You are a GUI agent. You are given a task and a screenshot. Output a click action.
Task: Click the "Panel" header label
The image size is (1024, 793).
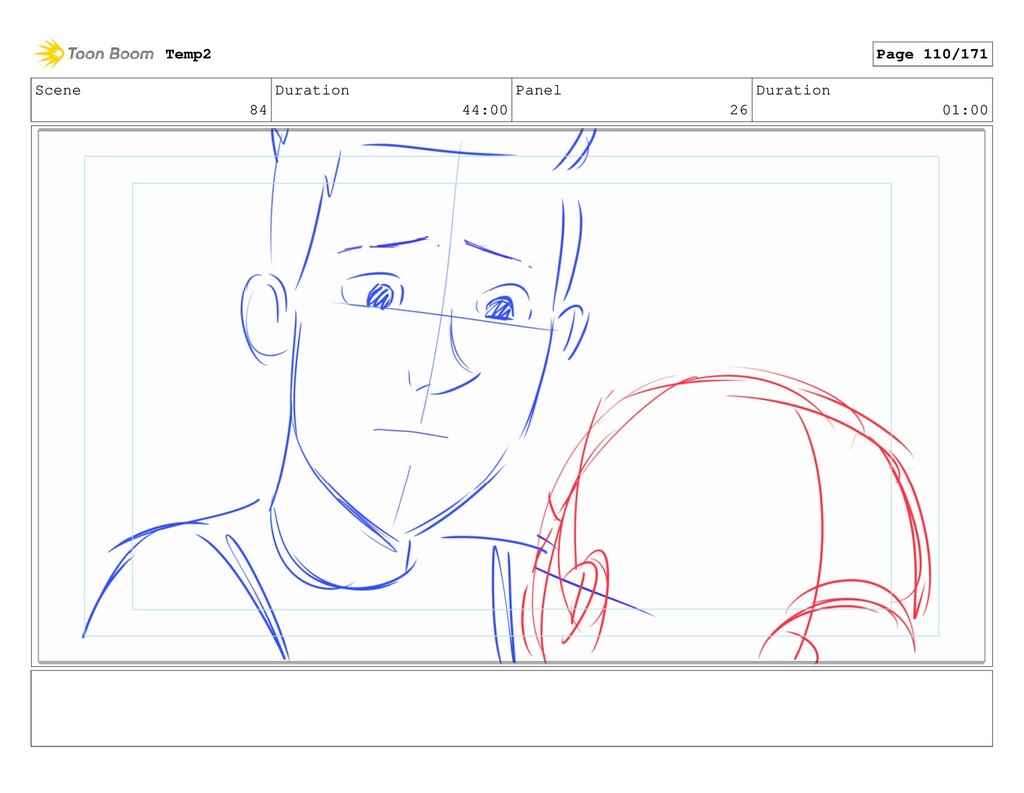[x=538, y=90]
